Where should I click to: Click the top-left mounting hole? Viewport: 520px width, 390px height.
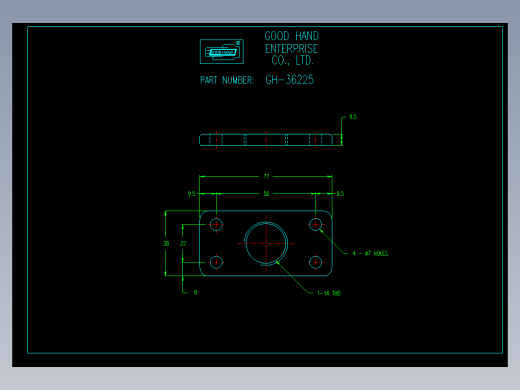tap(216, 225)
